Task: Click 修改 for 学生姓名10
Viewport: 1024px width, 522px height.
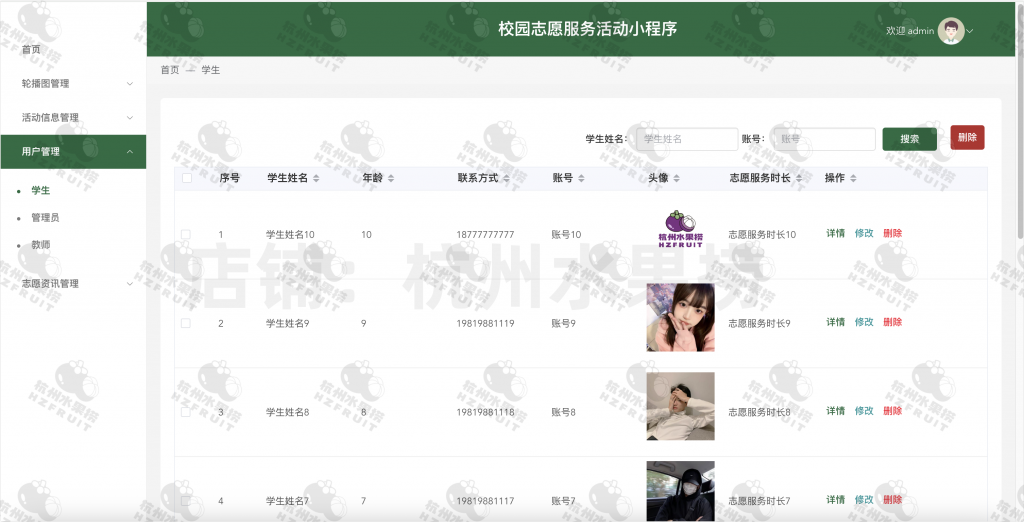Action: tap(864, 233)
